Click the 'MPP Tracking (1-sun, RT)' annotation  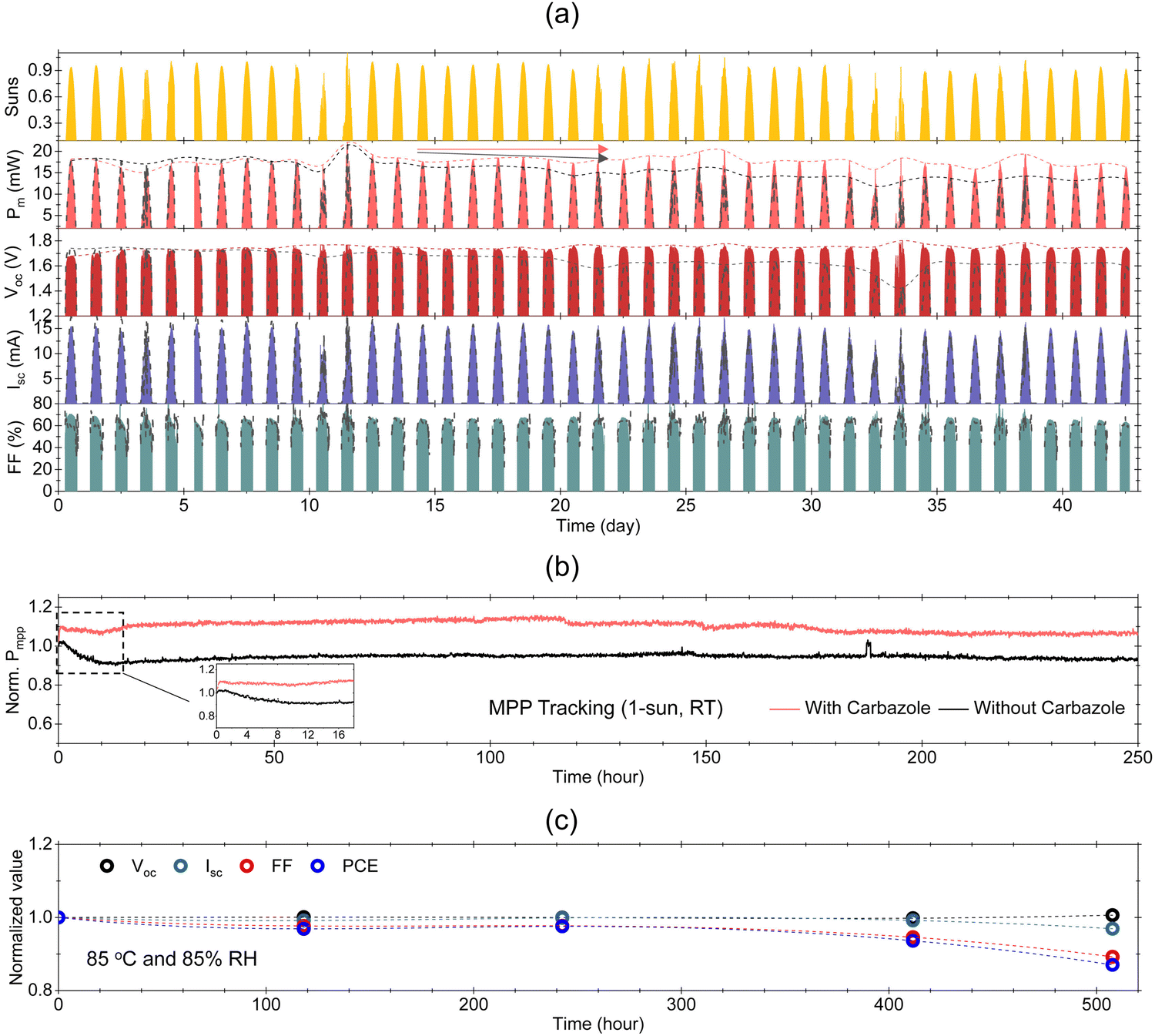(606, 708)
